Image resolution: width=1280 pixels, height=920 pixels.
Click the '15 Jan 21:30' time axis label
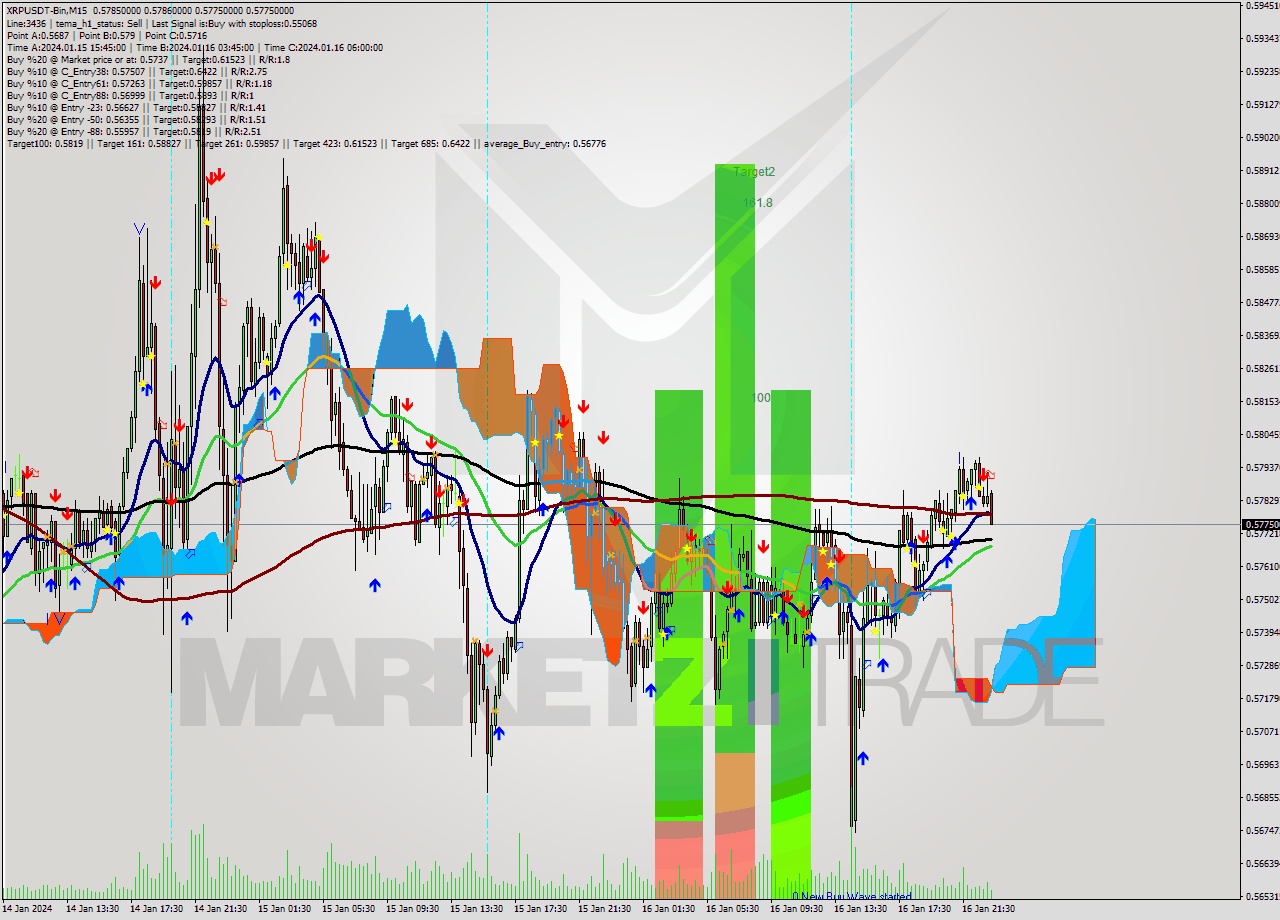tap(604, 909)
